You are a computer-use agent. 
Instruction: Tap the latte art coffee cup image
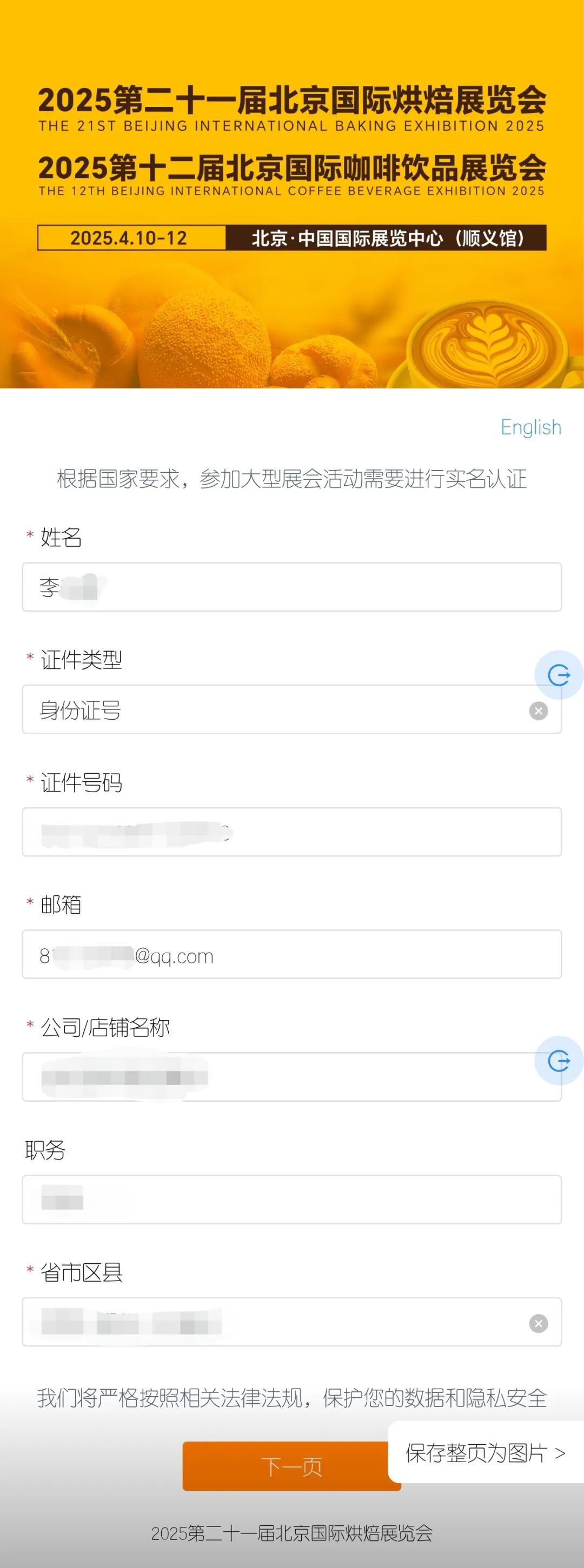(x=487, y=341)
